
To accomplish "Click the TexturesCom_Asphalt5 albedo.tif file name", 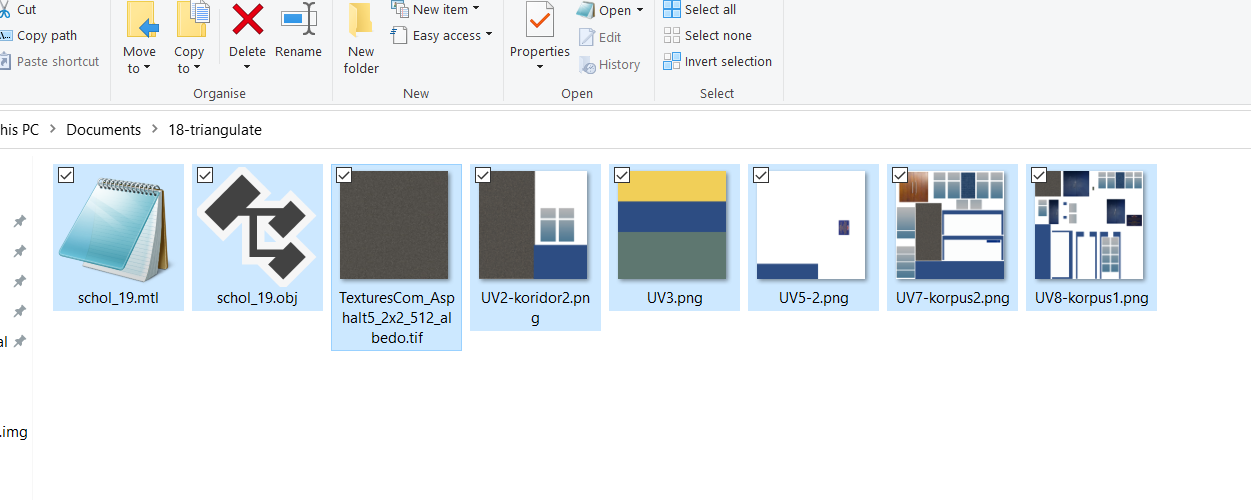I will point(396,318).
